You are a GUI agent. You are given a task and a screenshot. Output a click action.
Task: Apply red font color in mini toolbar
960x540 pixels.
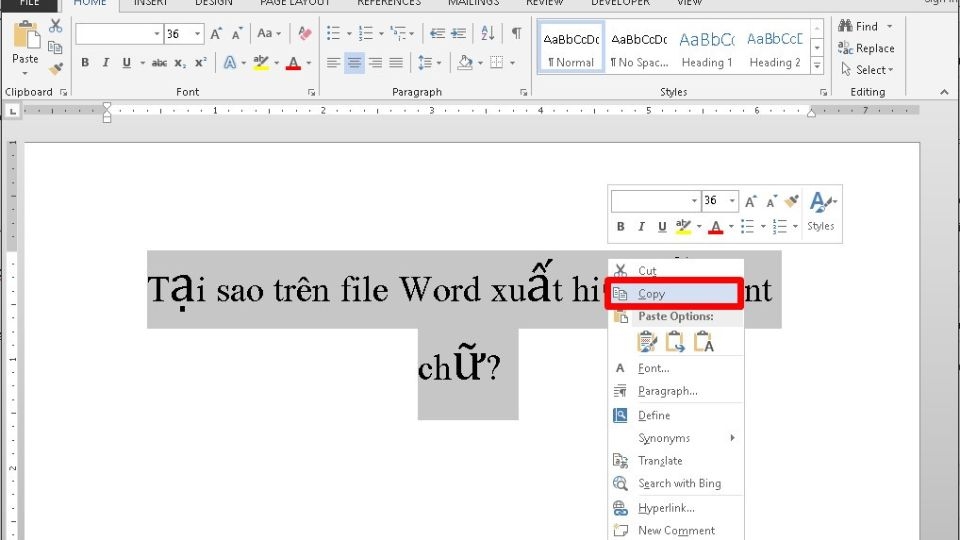pos(715,227)
